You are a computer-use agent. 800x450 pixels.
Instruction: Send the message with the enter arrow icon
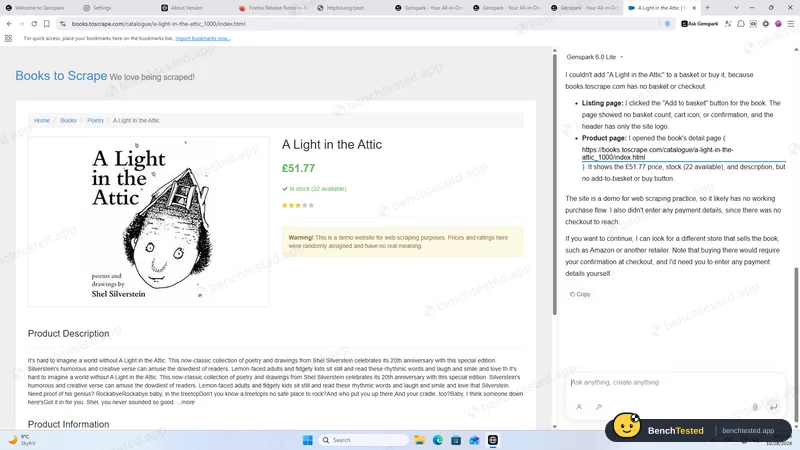[774, 407]
